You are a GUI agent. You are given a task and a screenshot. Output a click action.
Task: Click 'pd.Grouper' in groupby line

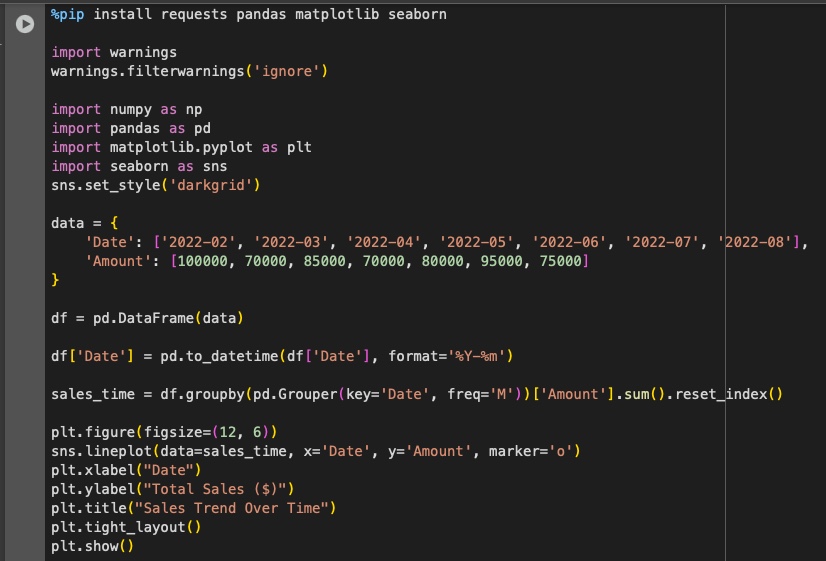click(x=295, y=394)
